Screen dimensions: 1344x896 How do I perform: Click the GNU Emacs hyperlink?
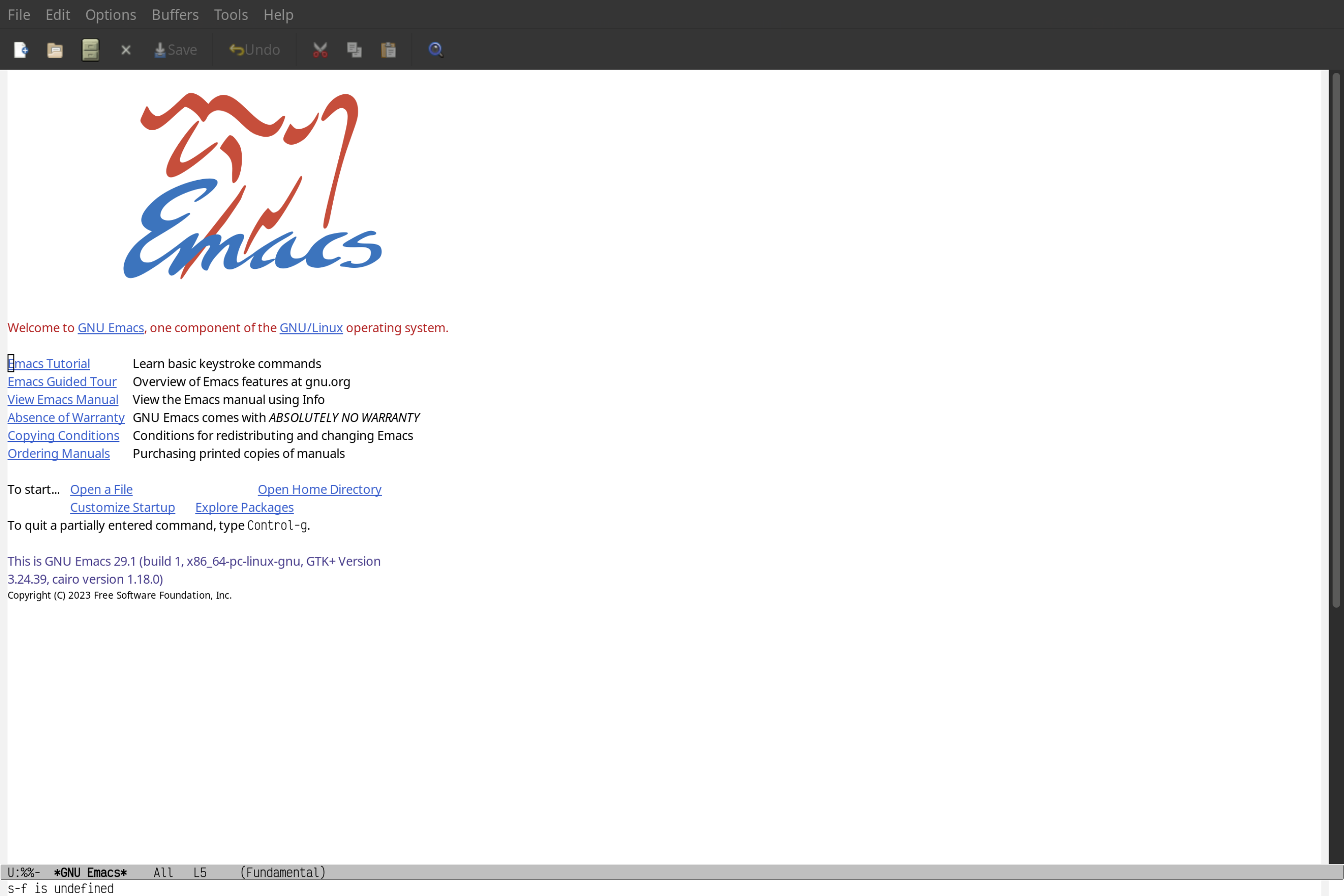coord(110,327)
